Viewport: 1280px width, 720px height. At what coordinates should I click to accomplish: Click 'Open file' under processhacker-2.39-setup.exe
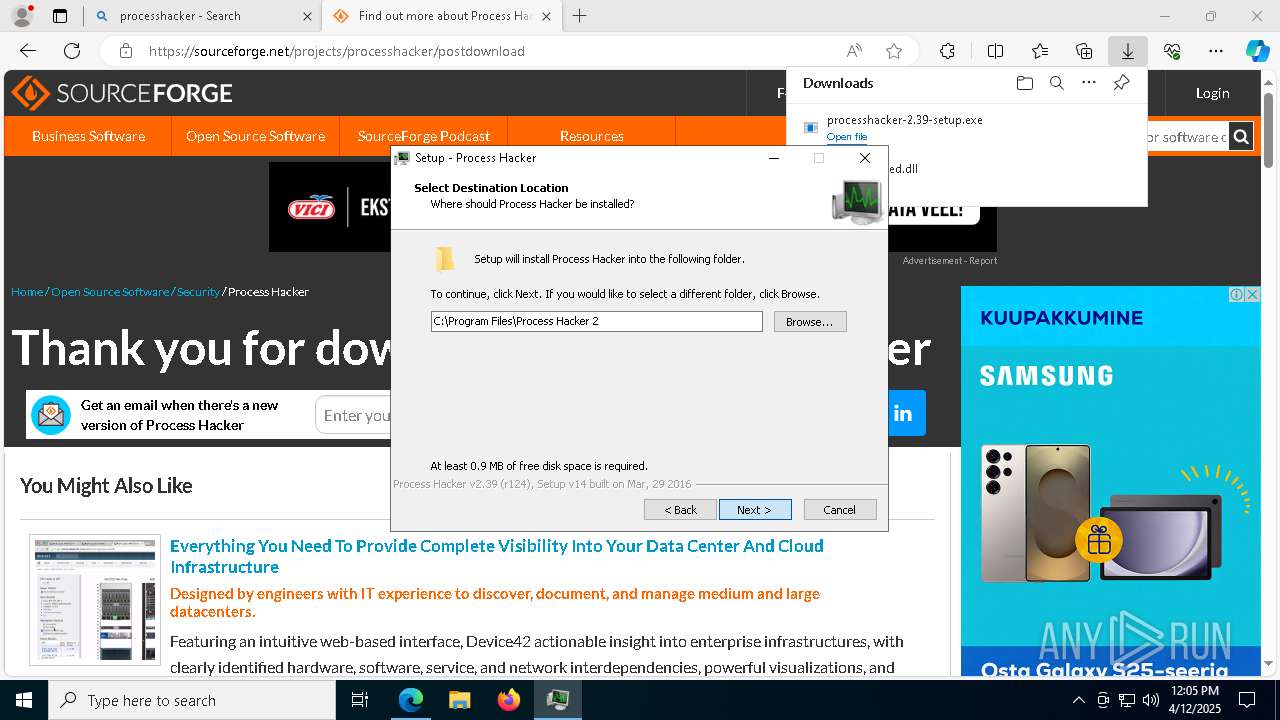pos(847,137)
